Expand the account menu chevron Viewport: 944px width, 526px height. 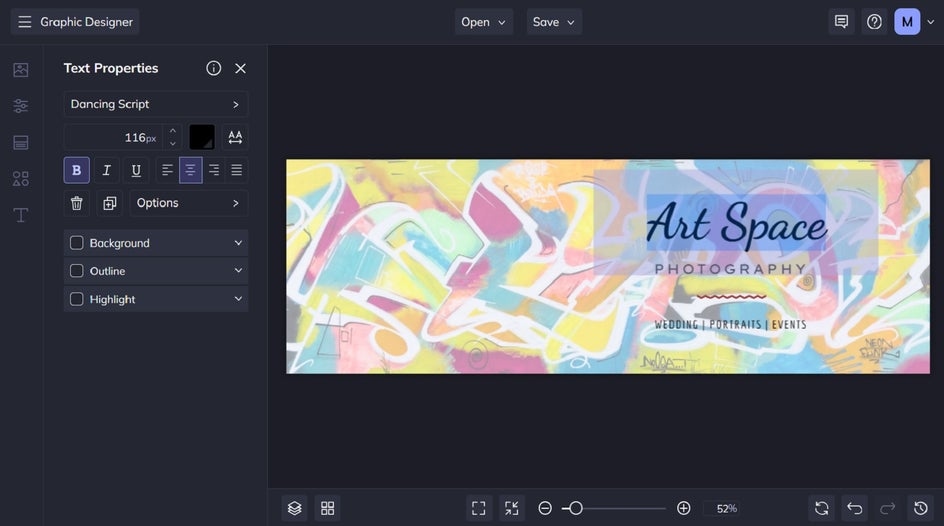tap(931, 22)
